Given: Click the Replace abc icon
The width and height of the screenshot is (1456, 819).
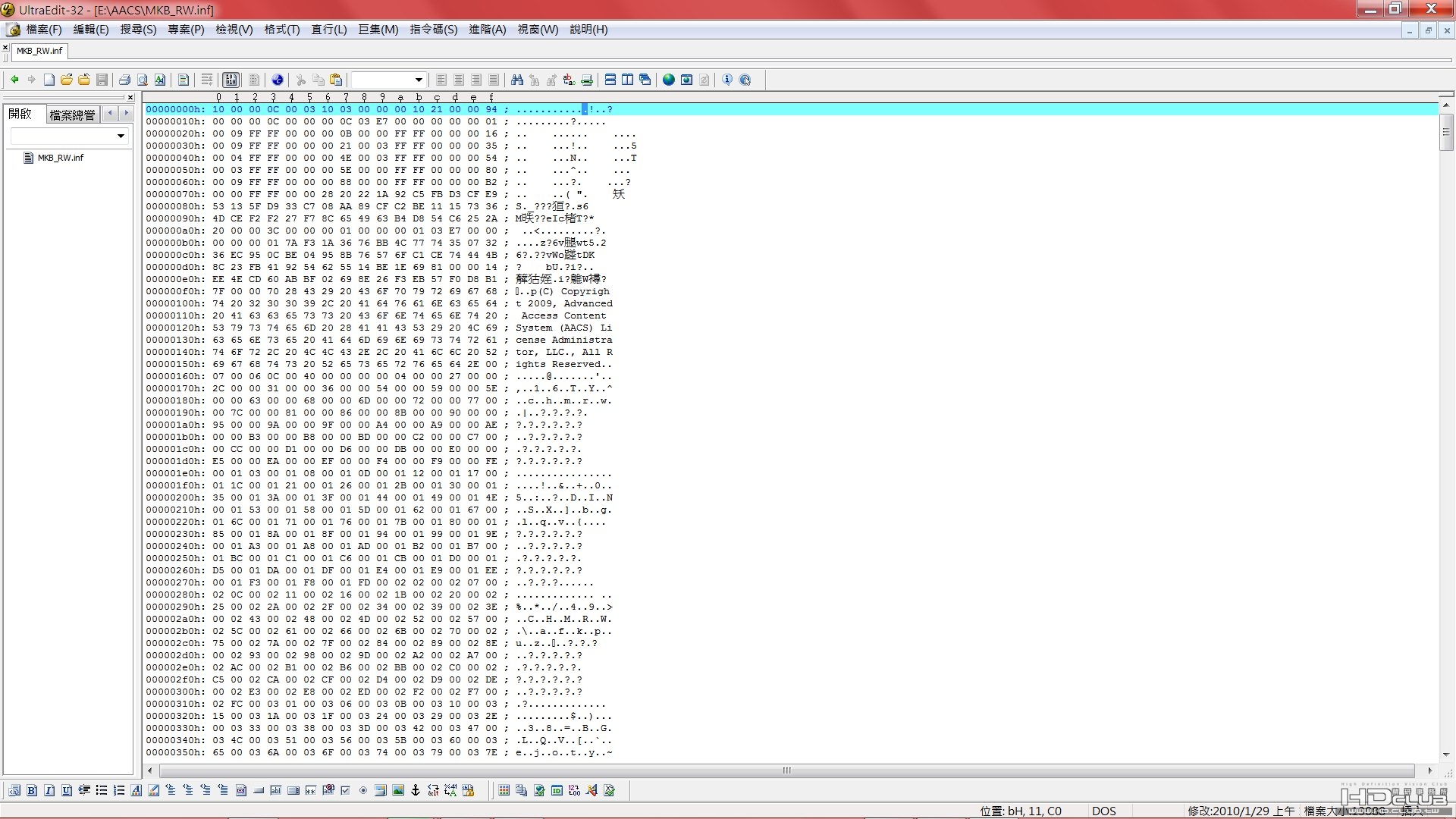Looking at the screenshot, I should pyautogui.click(x=569, y=80).
